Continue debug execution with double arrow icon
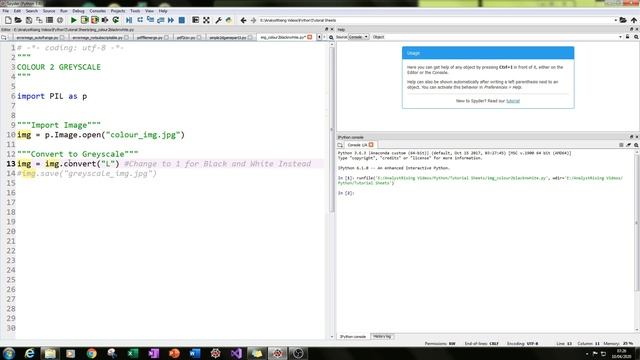640x360 pixels. pyautogui.click(x=171, y=20)
